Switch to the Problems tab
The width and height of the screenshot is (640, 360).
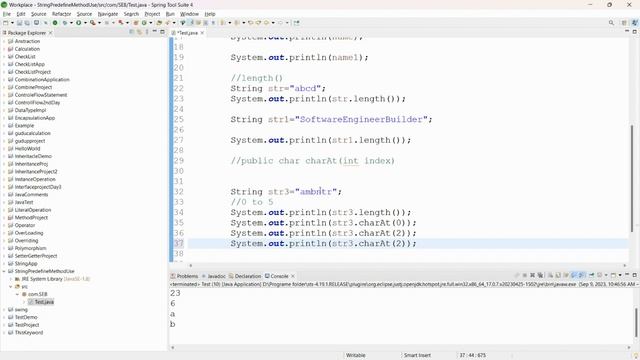[x=184, y=276]
